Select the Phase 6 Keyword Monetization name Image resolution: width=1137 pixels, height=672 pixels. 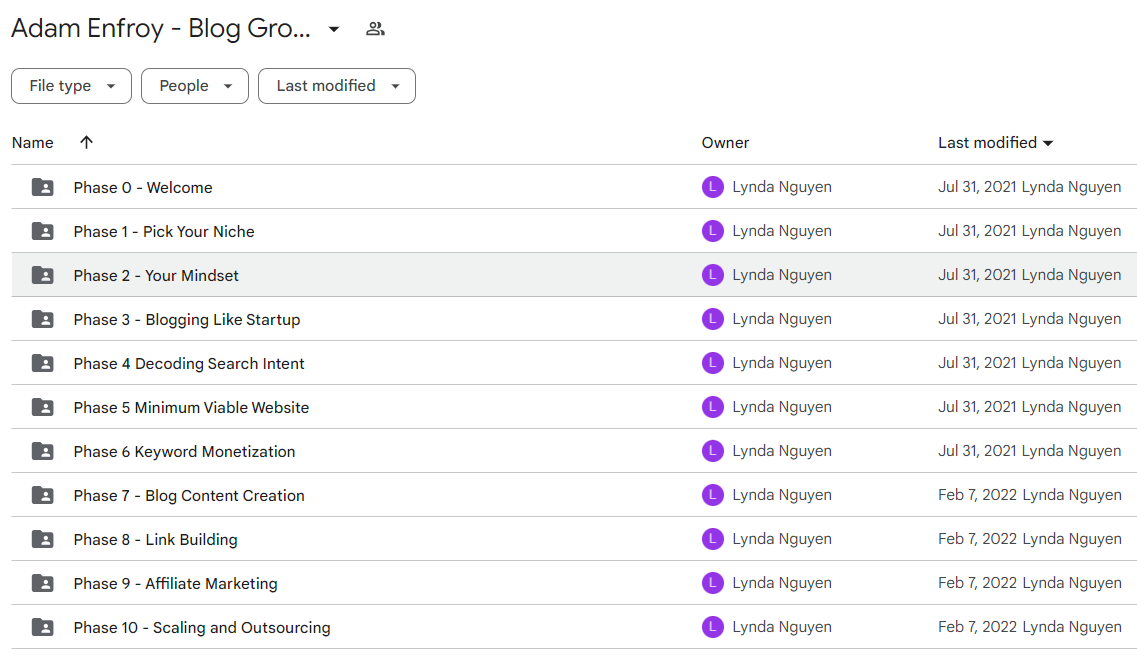(x=184, y=452)
